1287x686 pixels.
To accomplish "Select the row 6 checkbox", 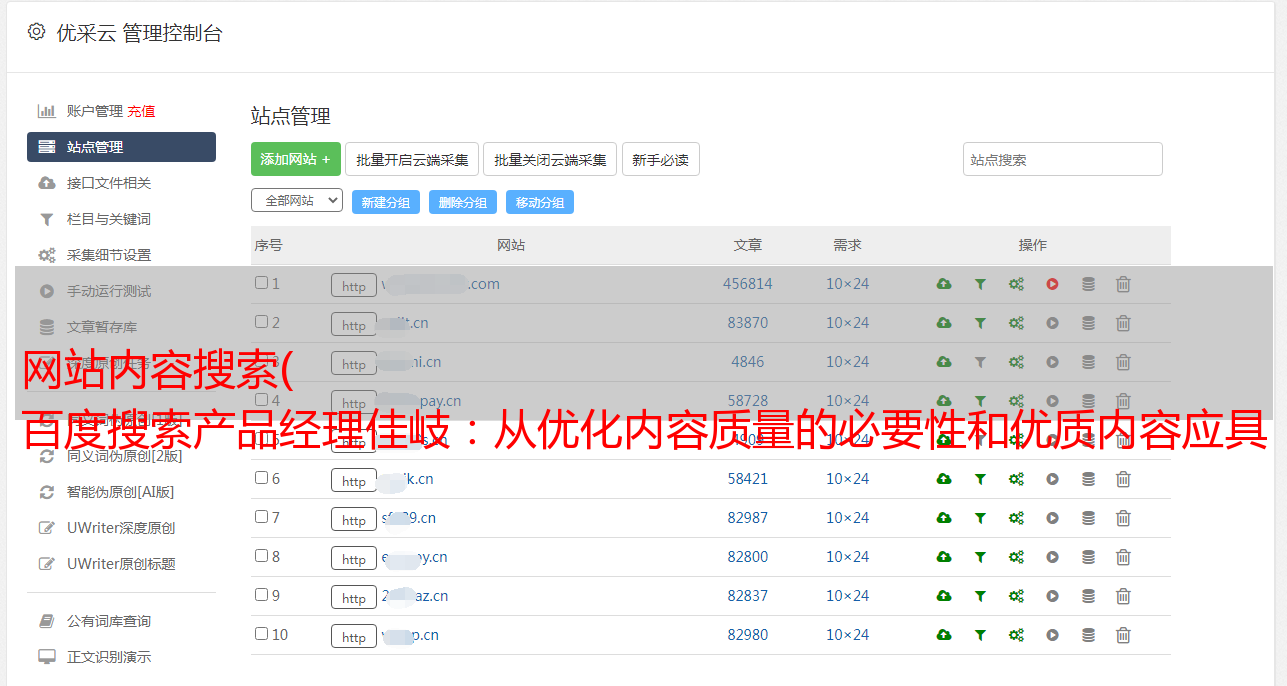I will pos(261,478).
